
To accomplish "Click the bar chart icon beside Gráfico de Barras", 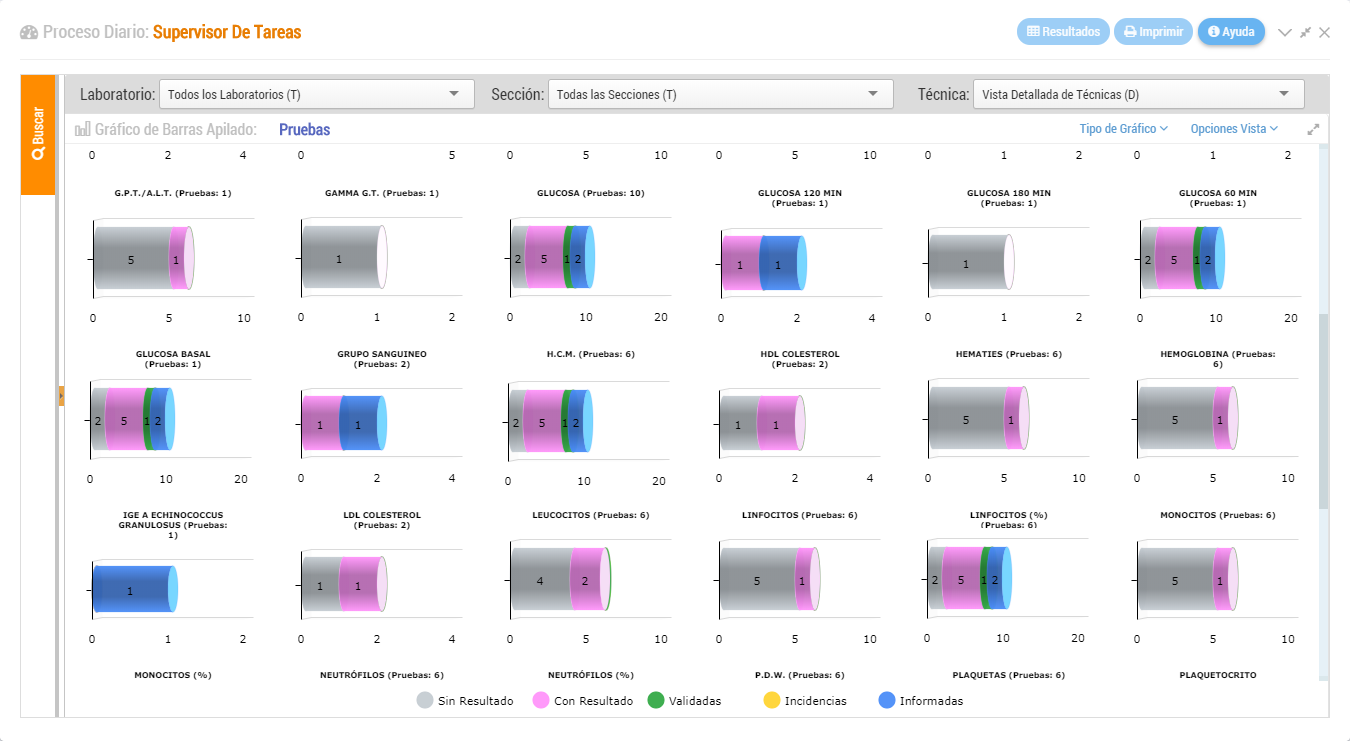I will click(x=83, y=129).
